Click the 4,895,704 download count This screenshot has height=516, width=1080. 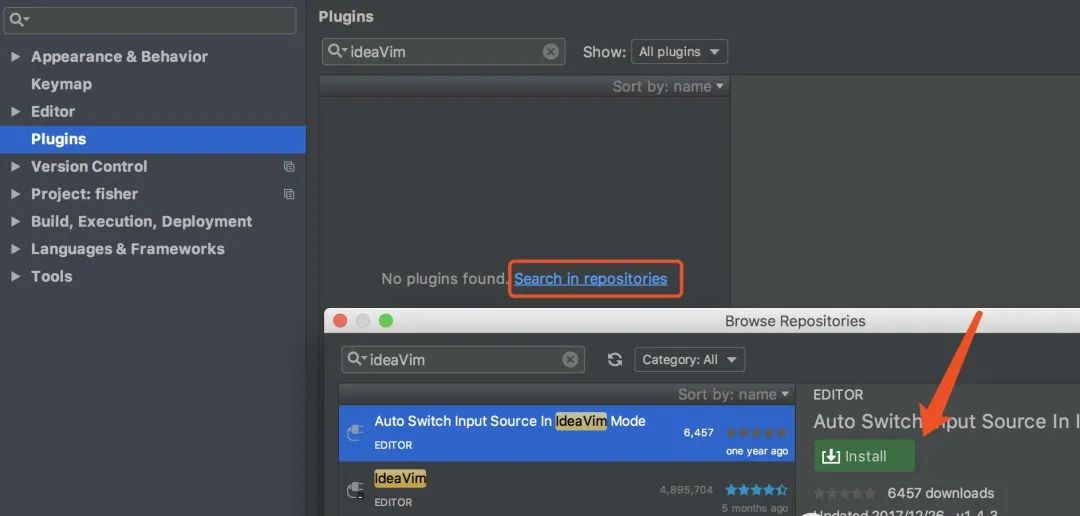tap(686, 490)
